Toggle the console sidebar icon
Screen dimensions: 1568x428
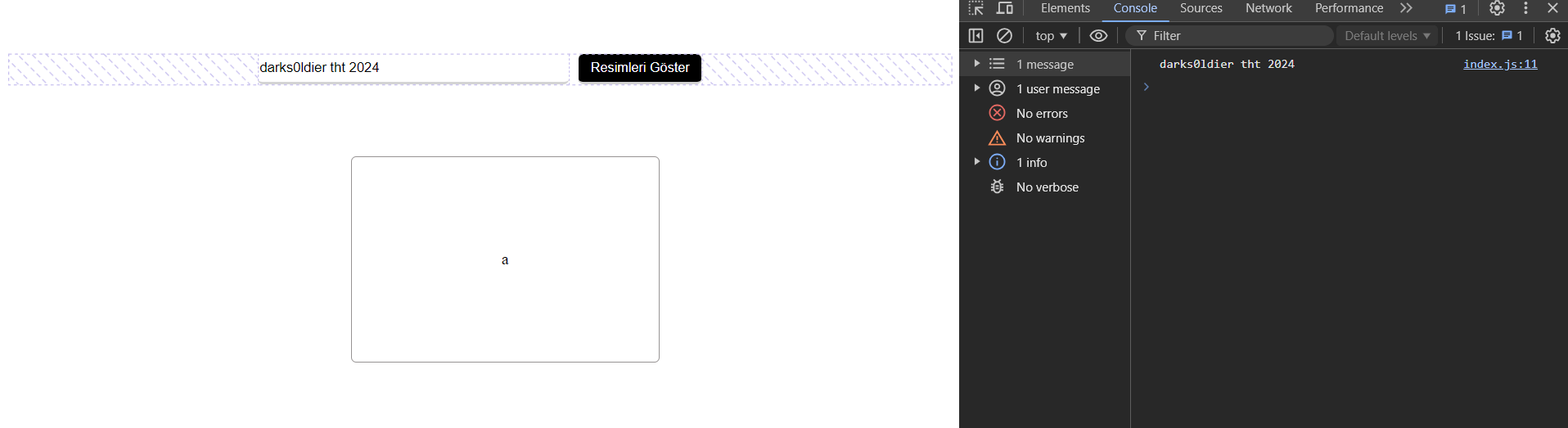pyautogui.click(x=975, y=35)
